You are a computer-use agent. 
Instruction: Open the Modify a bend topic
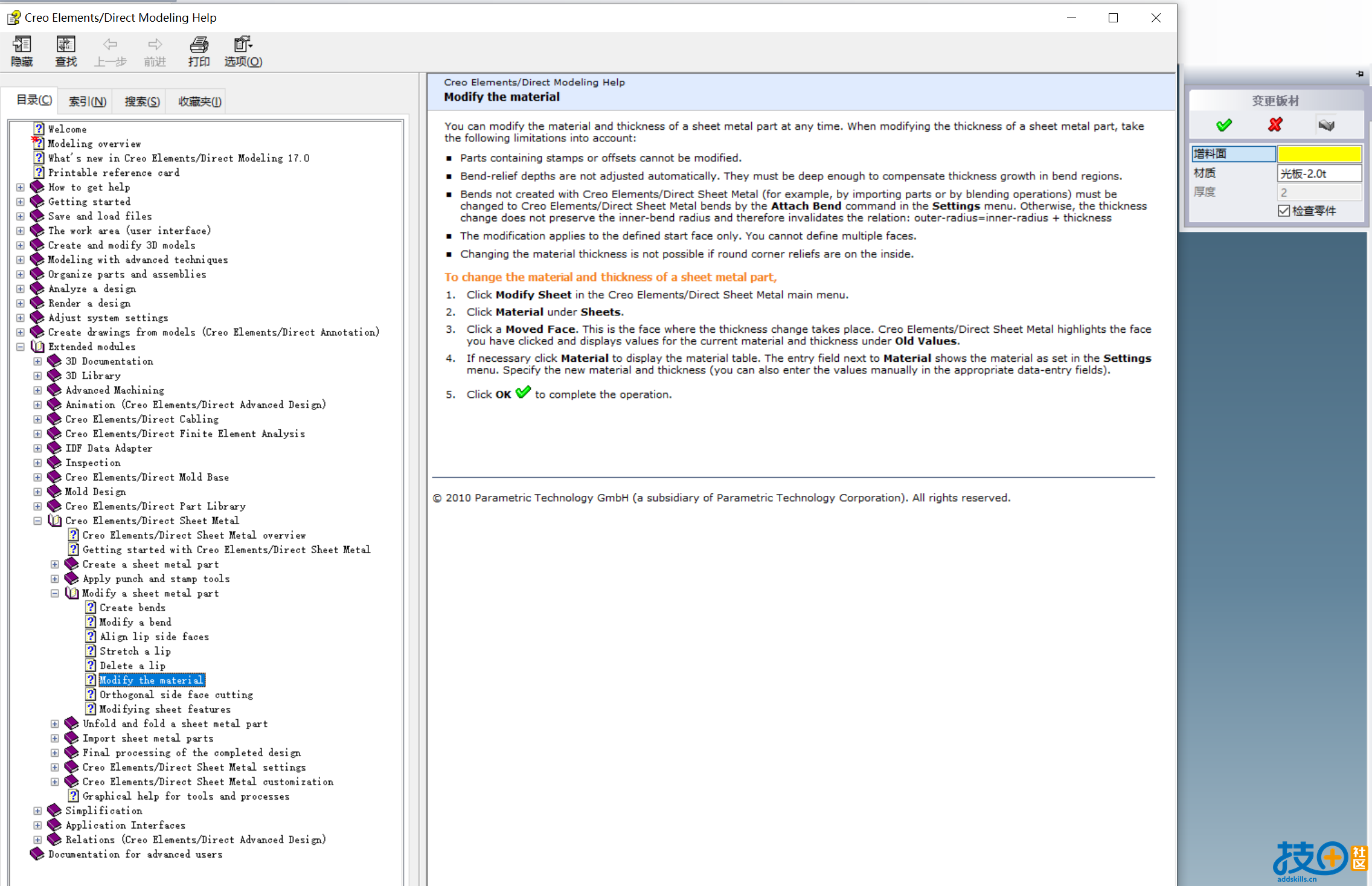(135, 621)
